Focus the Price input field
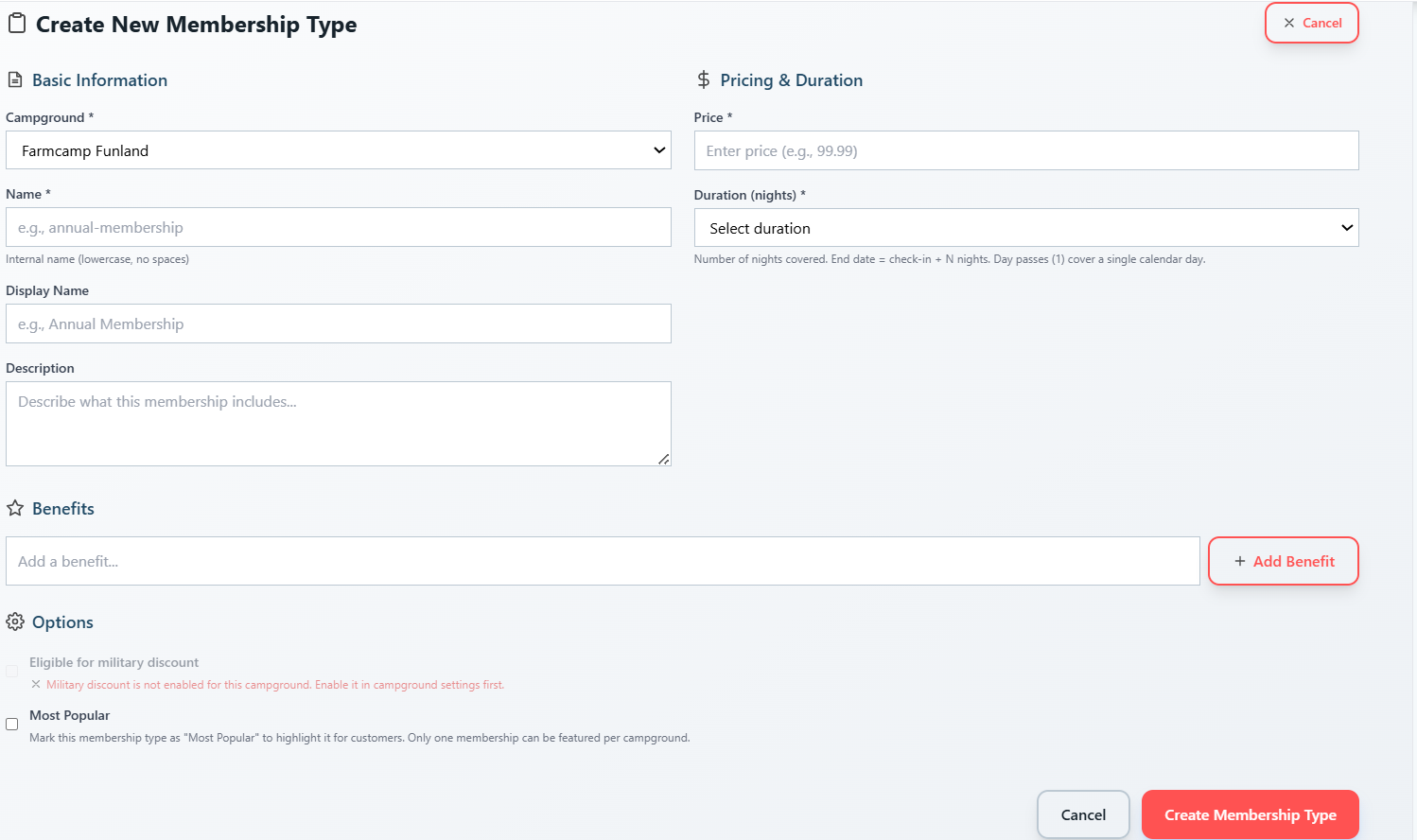This screenshot has width=1417, height=840. tap(1026, 150)
